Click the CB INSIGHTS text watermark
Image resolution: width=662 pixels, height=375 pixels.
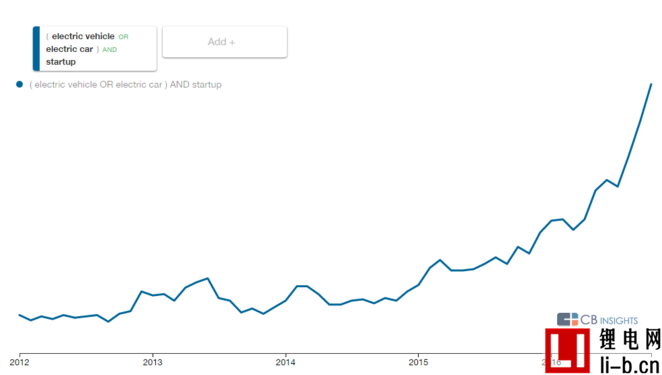[x=609, y=320]
